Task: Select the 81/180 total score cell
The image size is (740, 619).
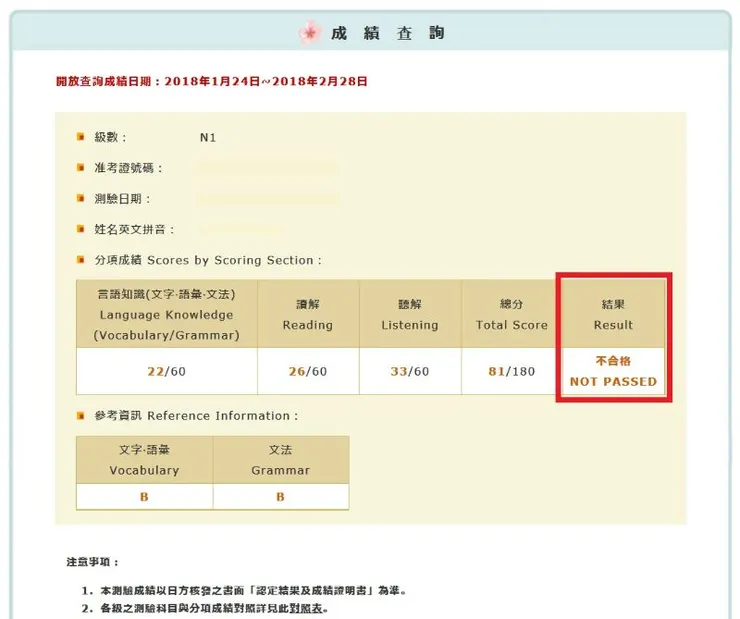Action: [x=512, y=371]
